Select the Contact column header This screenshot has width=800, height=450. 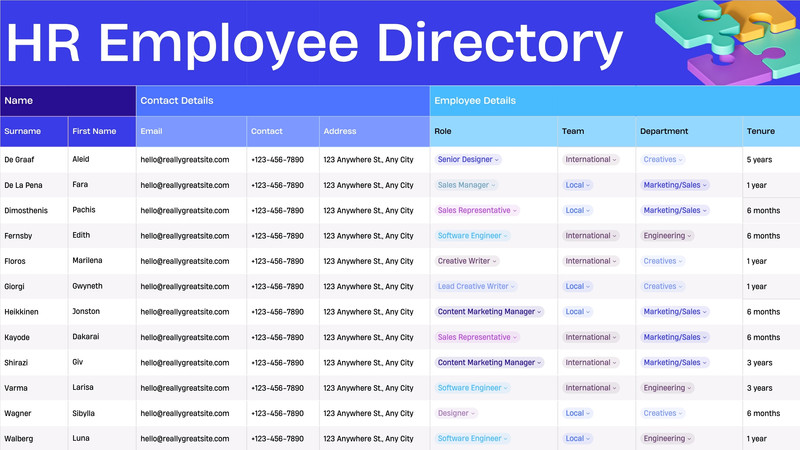pyautogui.click(x=283, y=132)
